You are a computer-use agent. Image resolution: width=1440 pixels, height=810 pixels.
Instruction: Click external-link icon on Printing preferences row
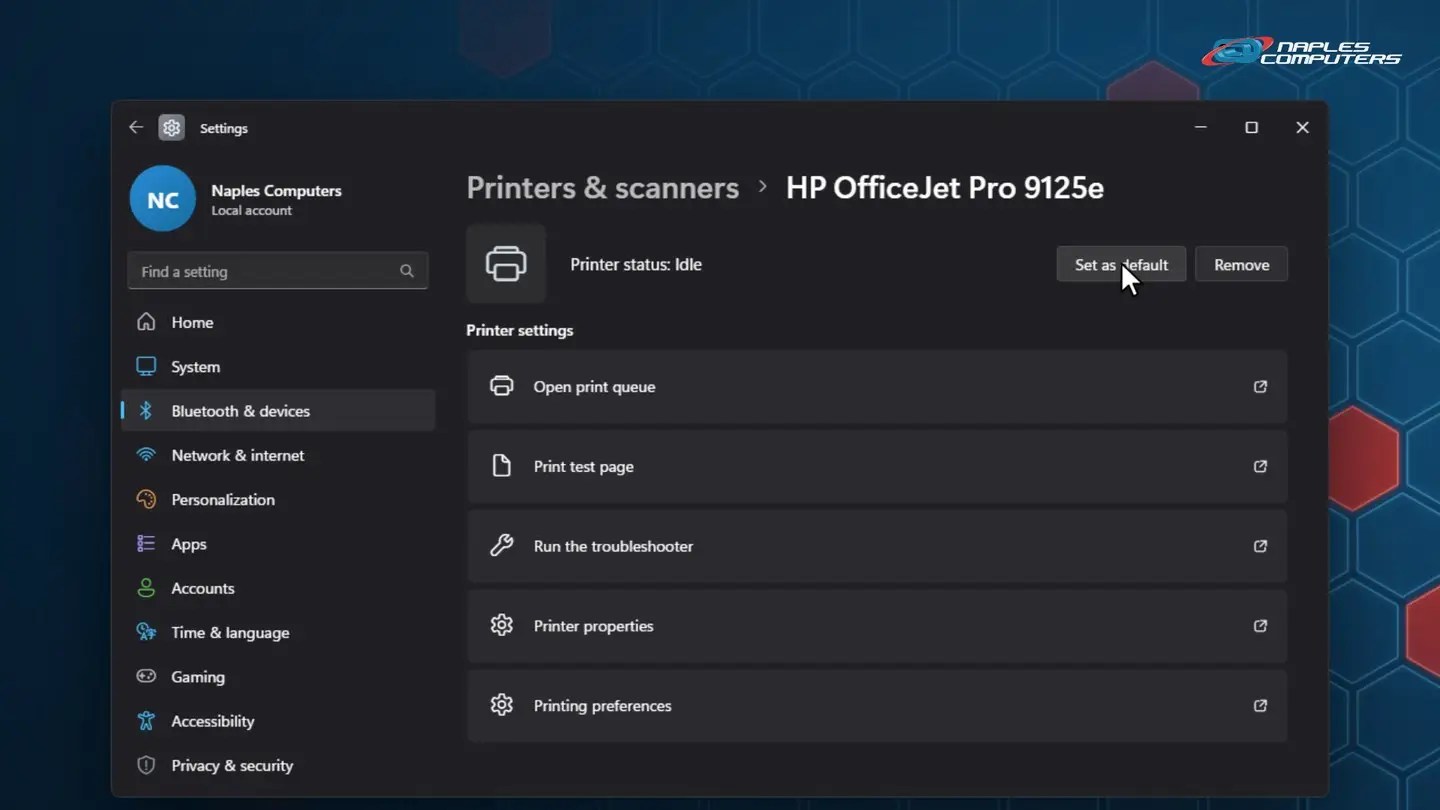[1260, 705]
